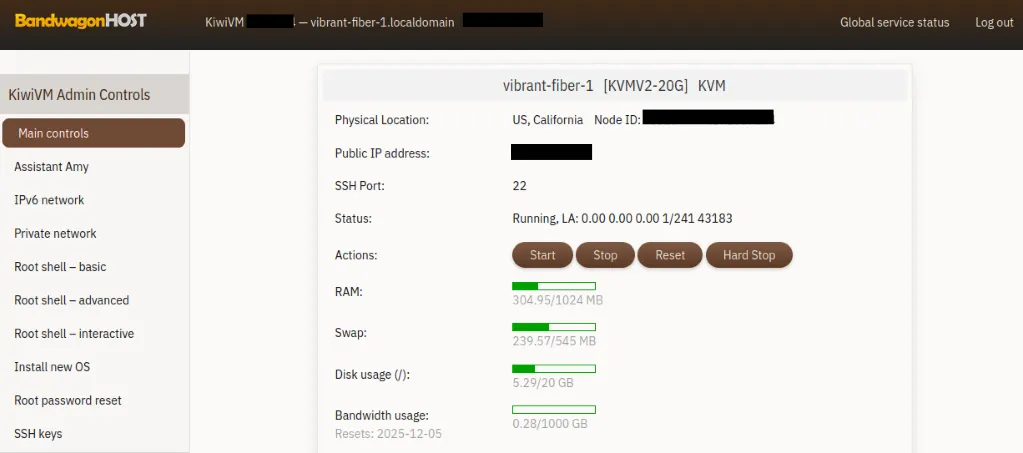Image resolution: width=1023 pixels, height=453 pixels.
Task: Open Assistant Amy section
Action: [51, 167]
